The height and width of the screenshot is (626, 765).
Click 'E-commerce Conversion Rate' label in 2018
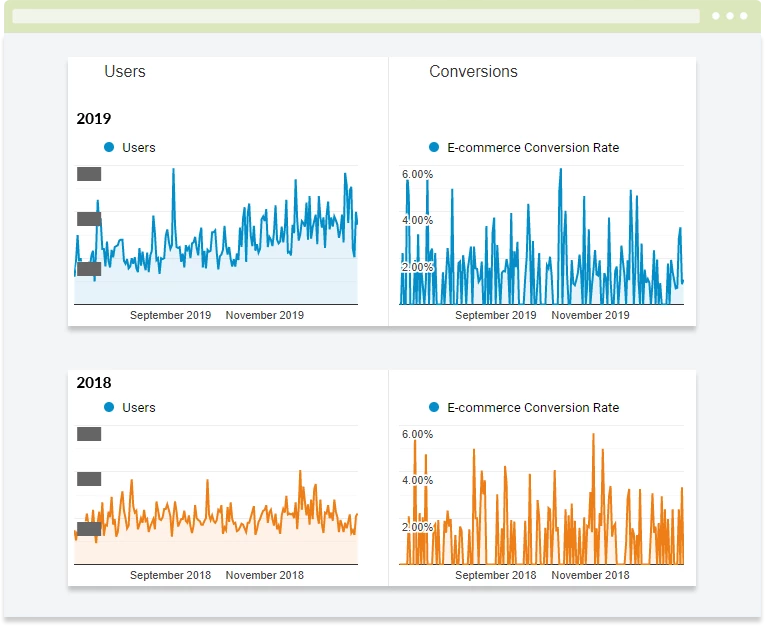533,408
